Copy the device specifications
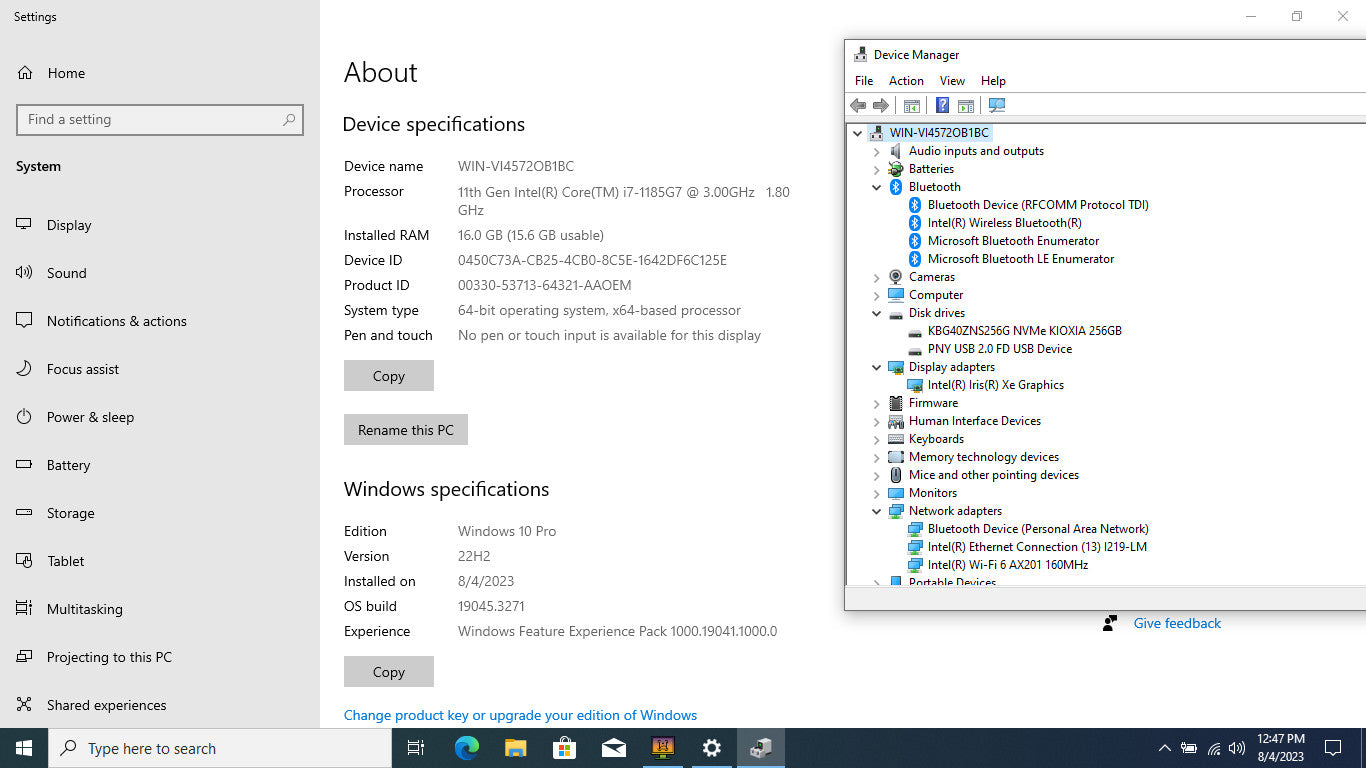Image resolution: width=1366 pixels, height=768 pixels. click(x=389, y=376)
